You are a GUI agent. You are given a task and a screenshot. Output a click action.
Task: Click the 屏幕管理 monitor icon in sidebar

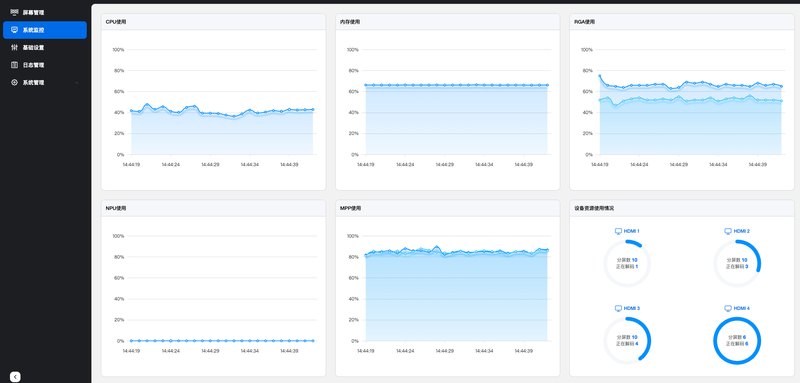(x=14, y=12)
